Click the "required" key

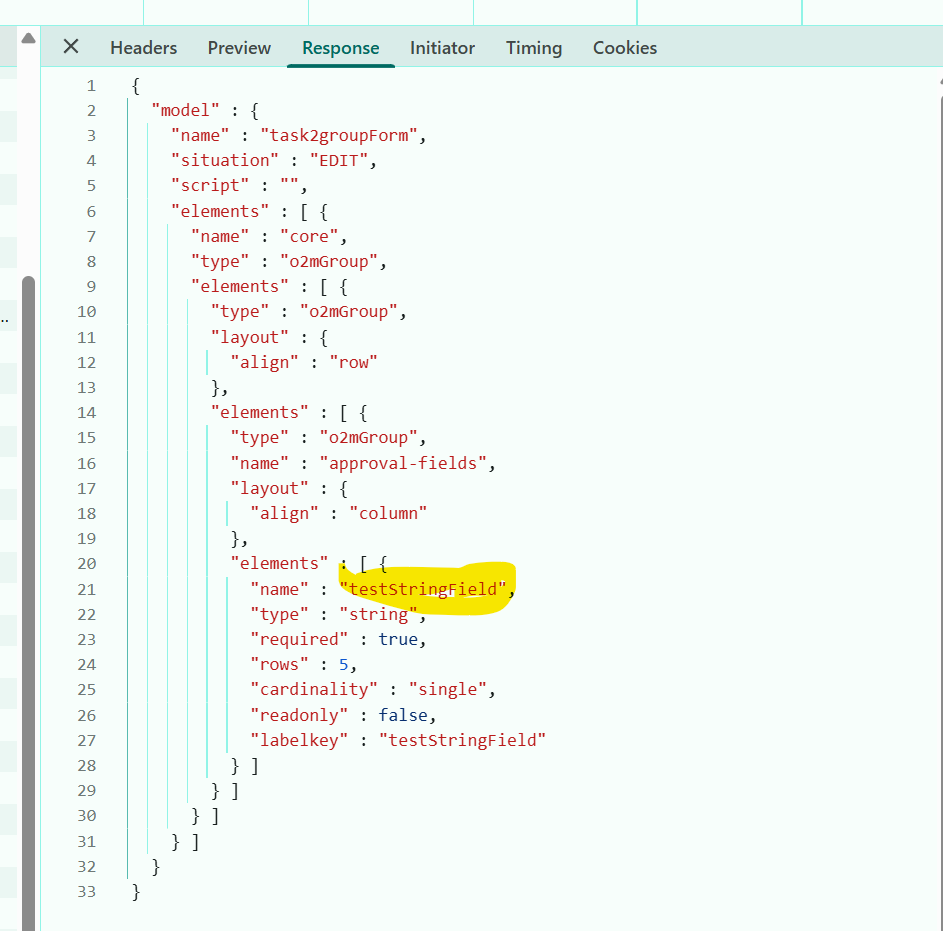299,639
